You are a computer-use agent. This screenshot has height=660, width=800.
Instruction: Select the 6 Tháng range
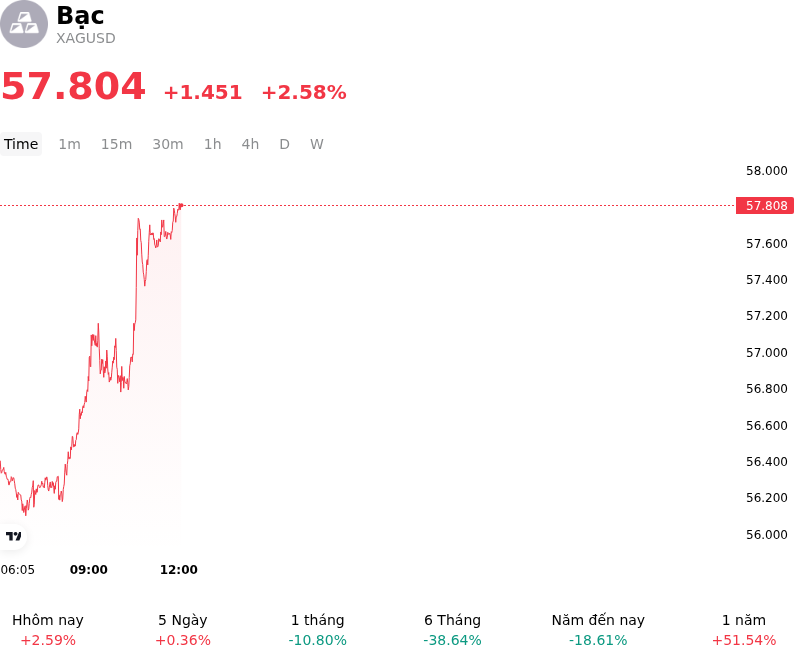[453, 630]
